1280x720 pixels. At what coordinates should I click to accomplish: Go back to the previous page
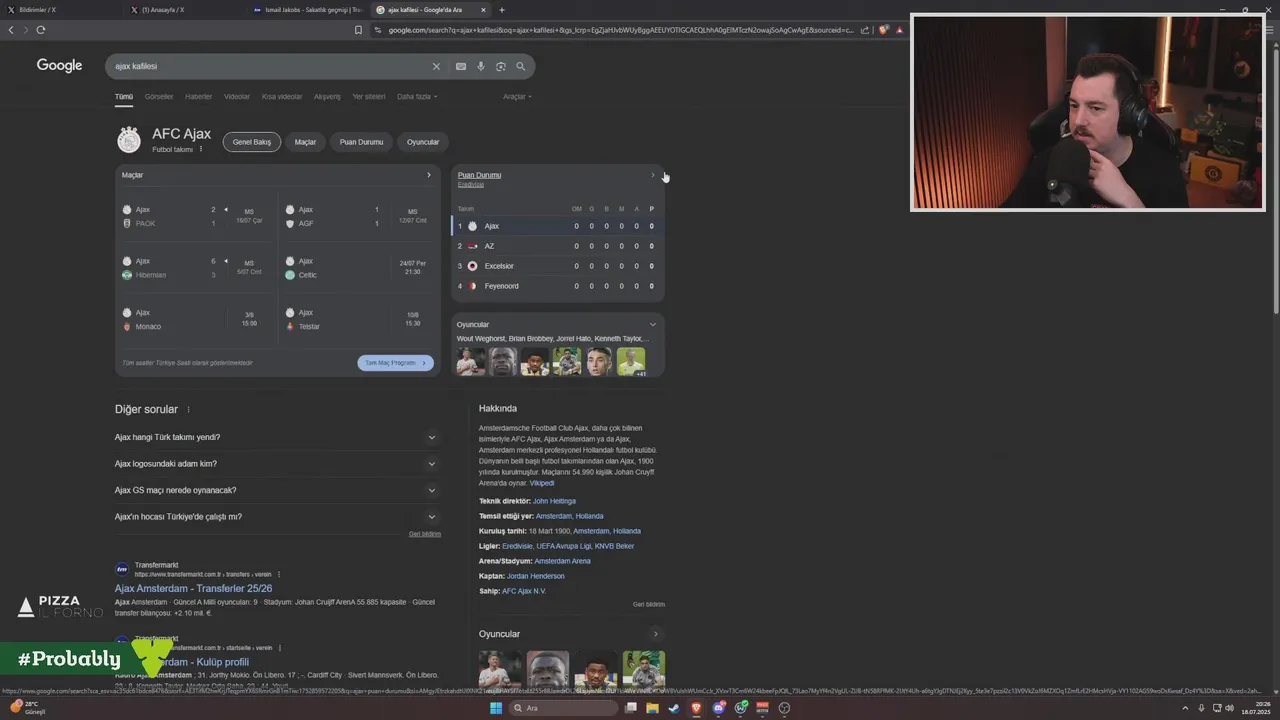tap(11, 30)
